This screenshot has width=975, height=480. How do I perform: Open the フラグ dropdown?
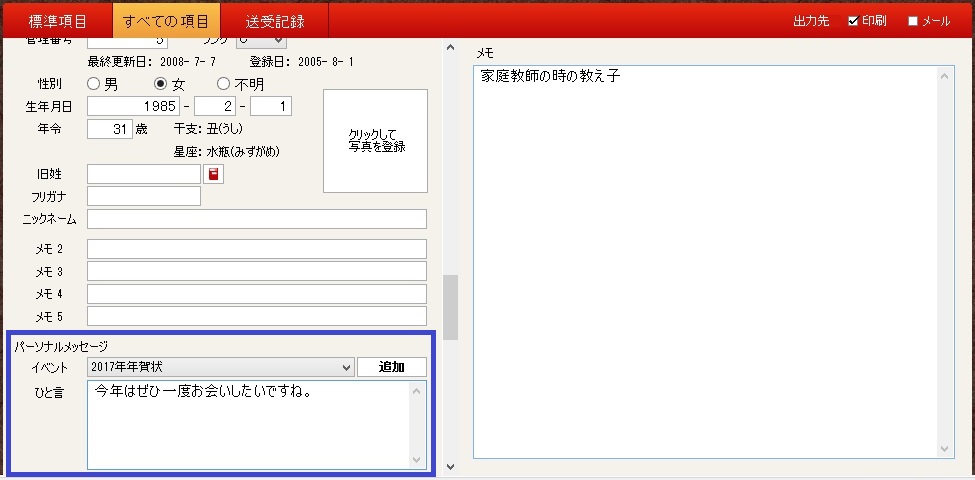coord(261,40)
